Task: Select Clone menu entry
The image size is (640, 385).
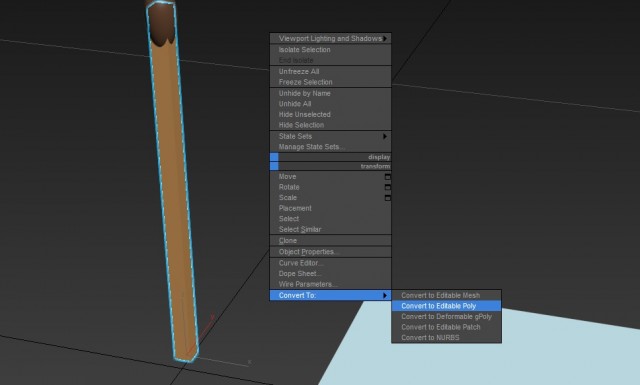Action: coord(330,240)
